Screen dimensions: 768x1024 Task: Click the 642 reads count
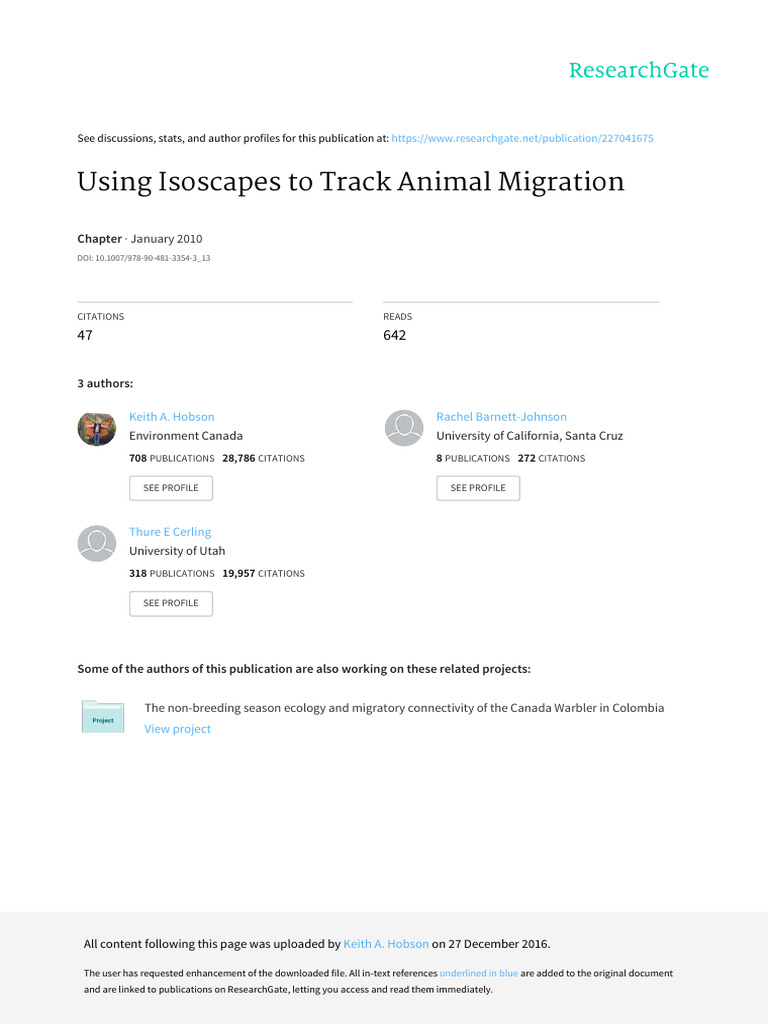[394, 335]
